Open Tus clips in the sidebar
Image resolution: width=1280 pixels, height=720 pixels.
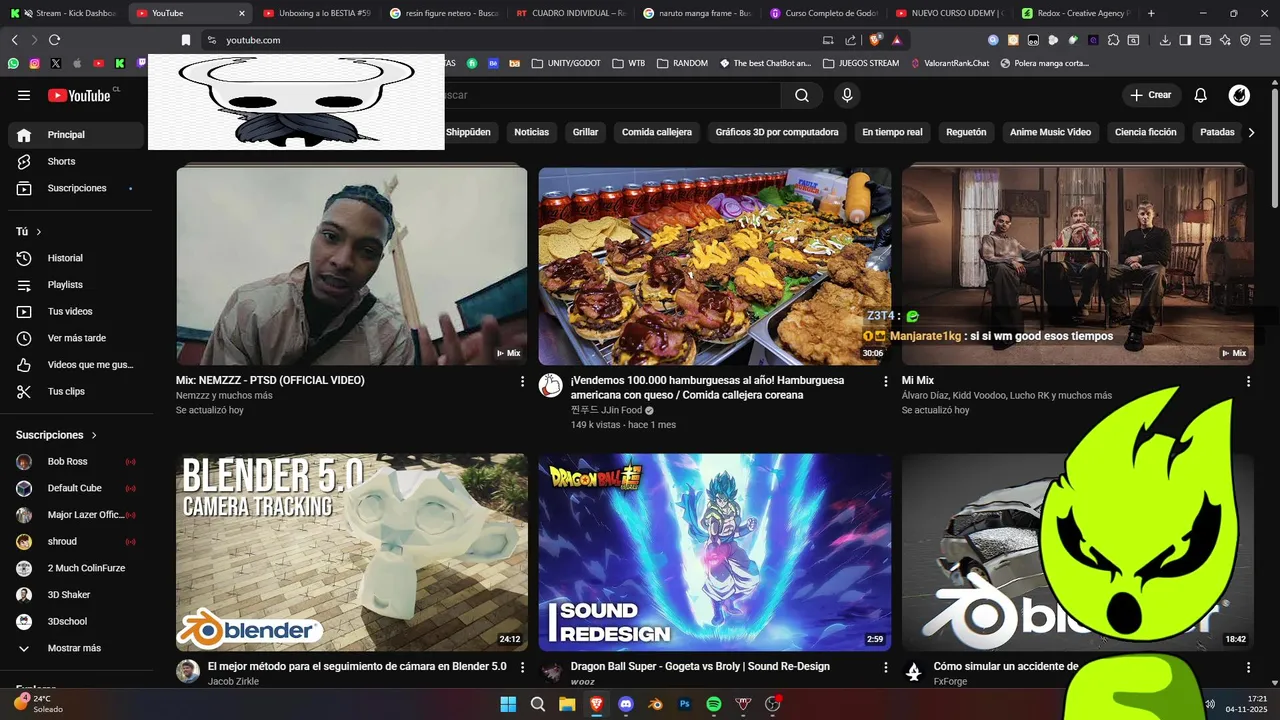point(76,391)
